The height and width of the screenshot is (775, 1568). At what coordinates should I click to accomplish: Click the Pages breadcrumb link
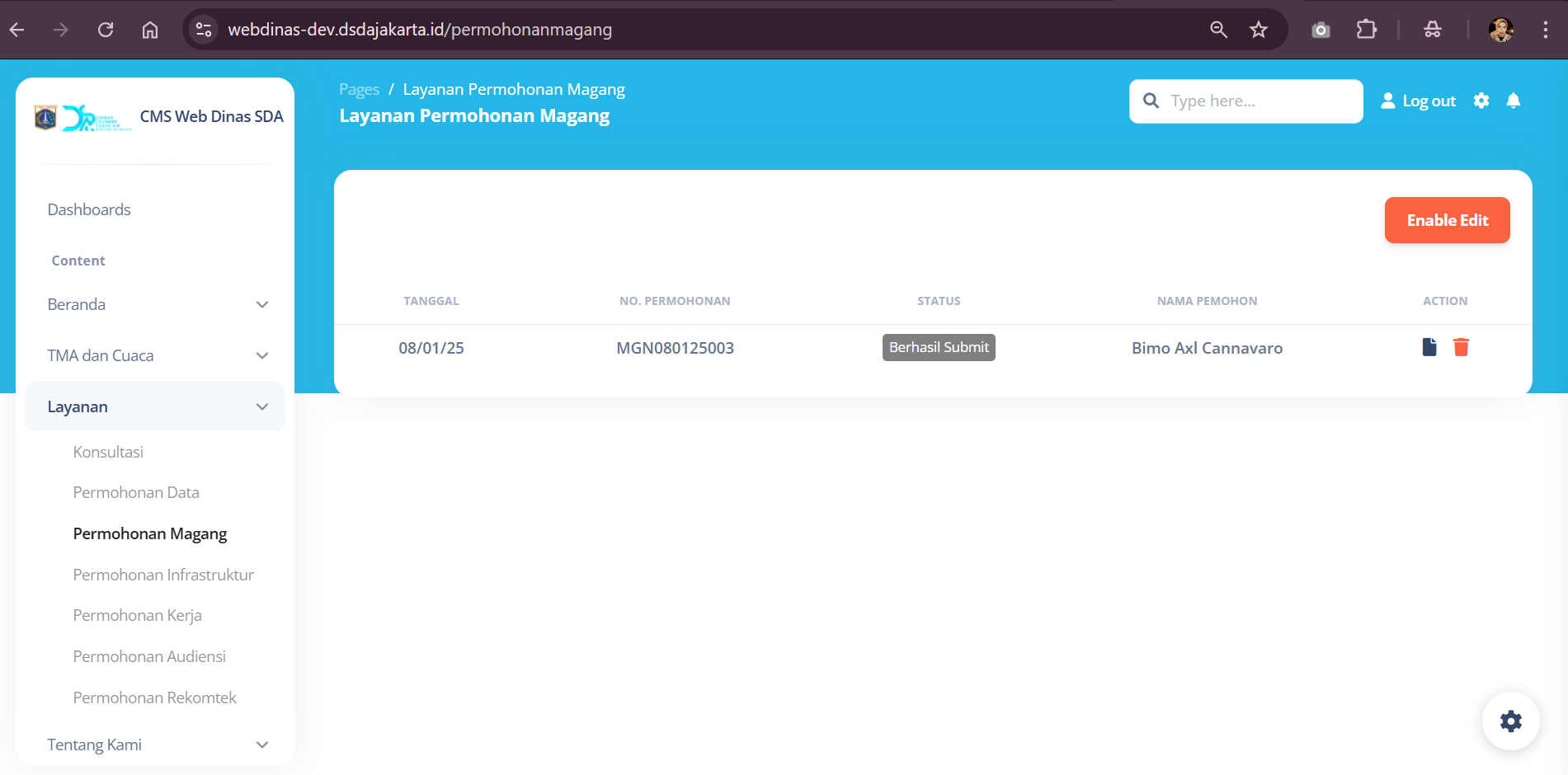359,89
